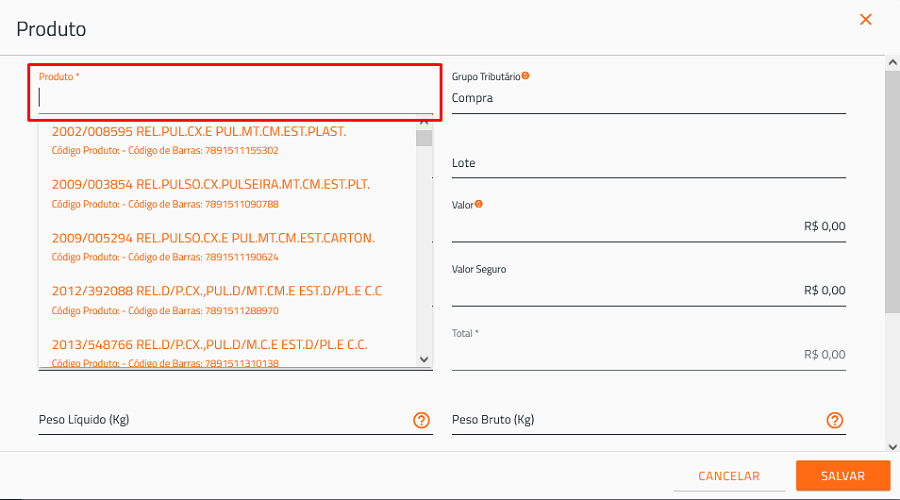Viewport: 900px width, 500px height.
Task: Open the Grupo Tributário Compra field
Action: coord(649,98)
